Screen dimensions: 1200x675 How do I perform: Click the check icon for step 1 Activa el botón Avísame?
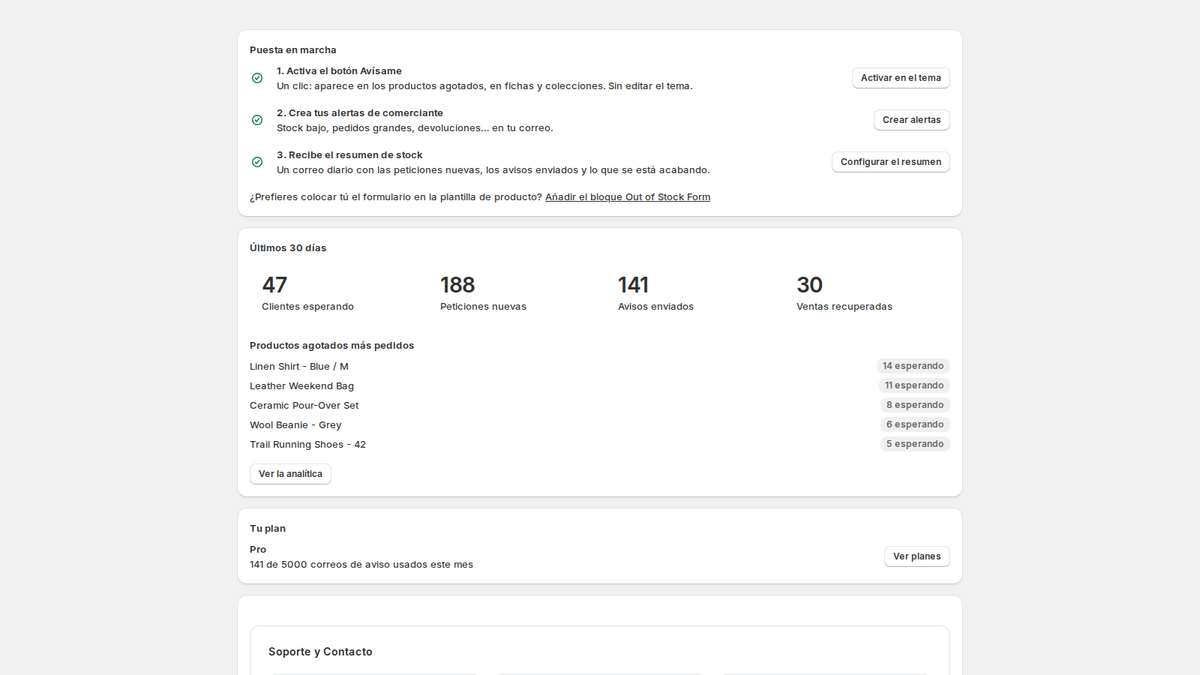tap(257, 78)
